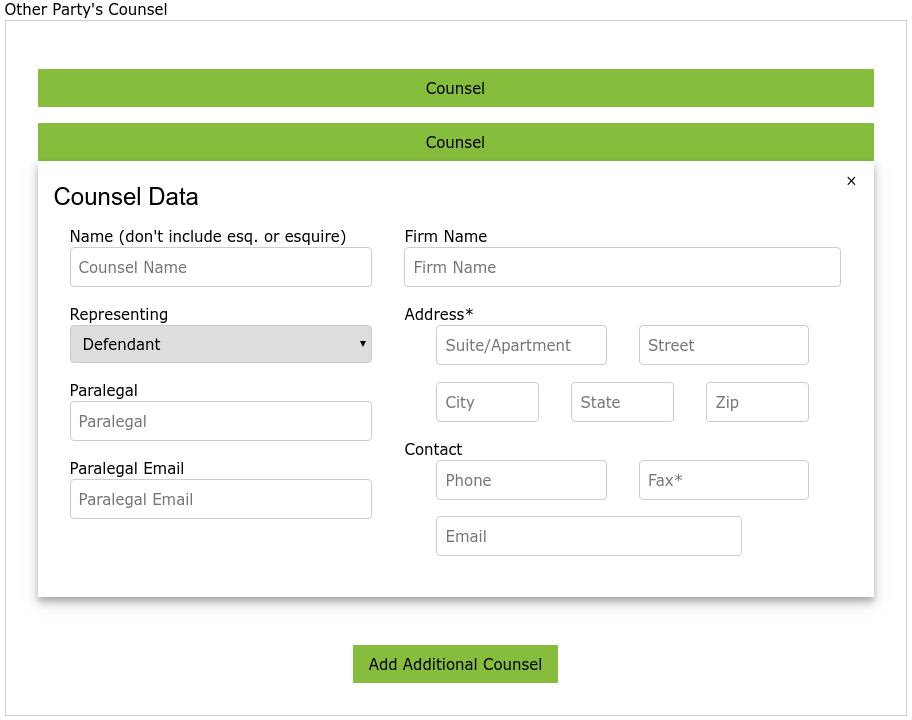Viewport: 912px width, 720px height.
Task: Focus the Zip code field
Action: click(757, 402)
